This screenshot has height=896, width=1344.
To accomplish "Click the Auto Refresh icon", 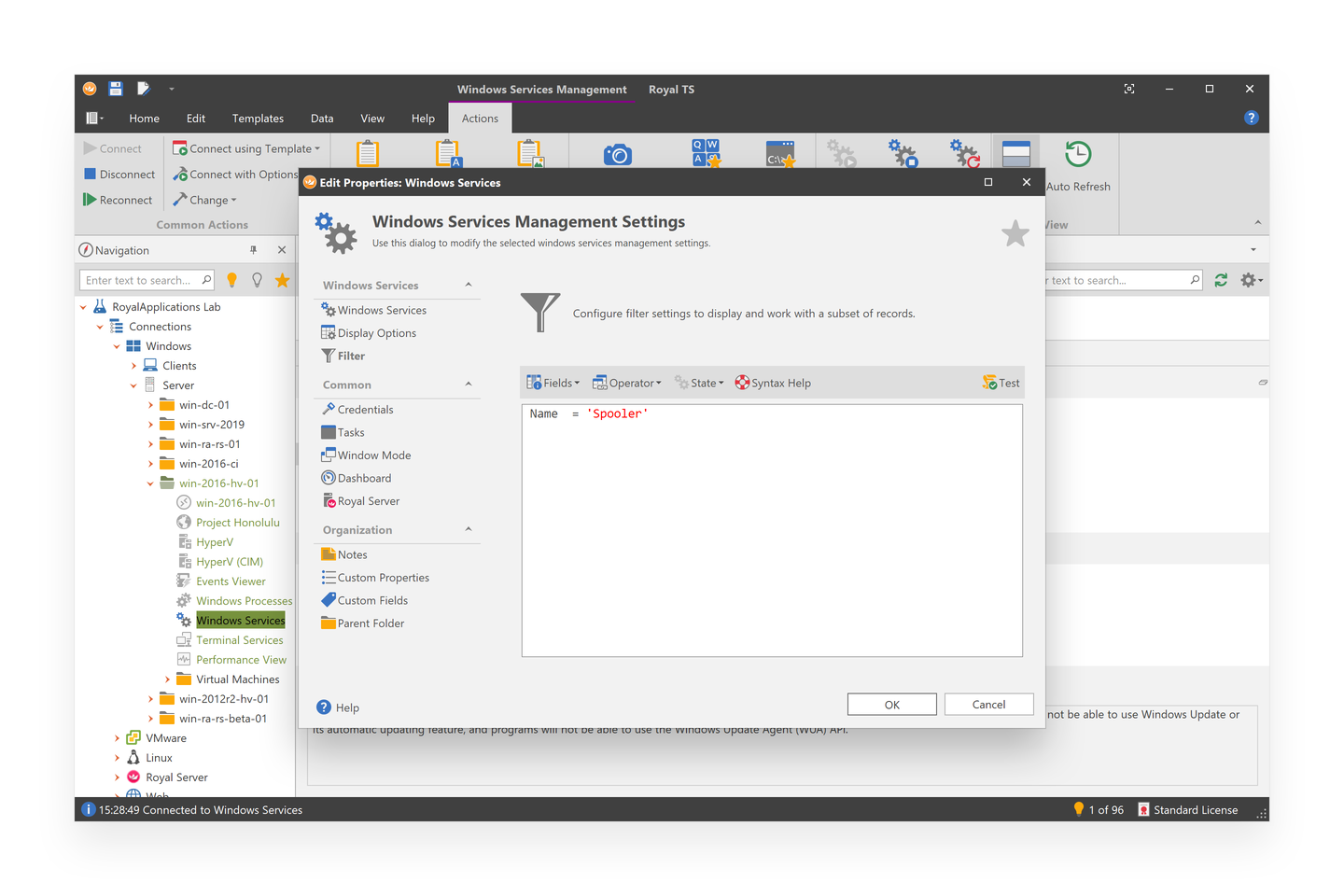I will (x=1078, y=155).
